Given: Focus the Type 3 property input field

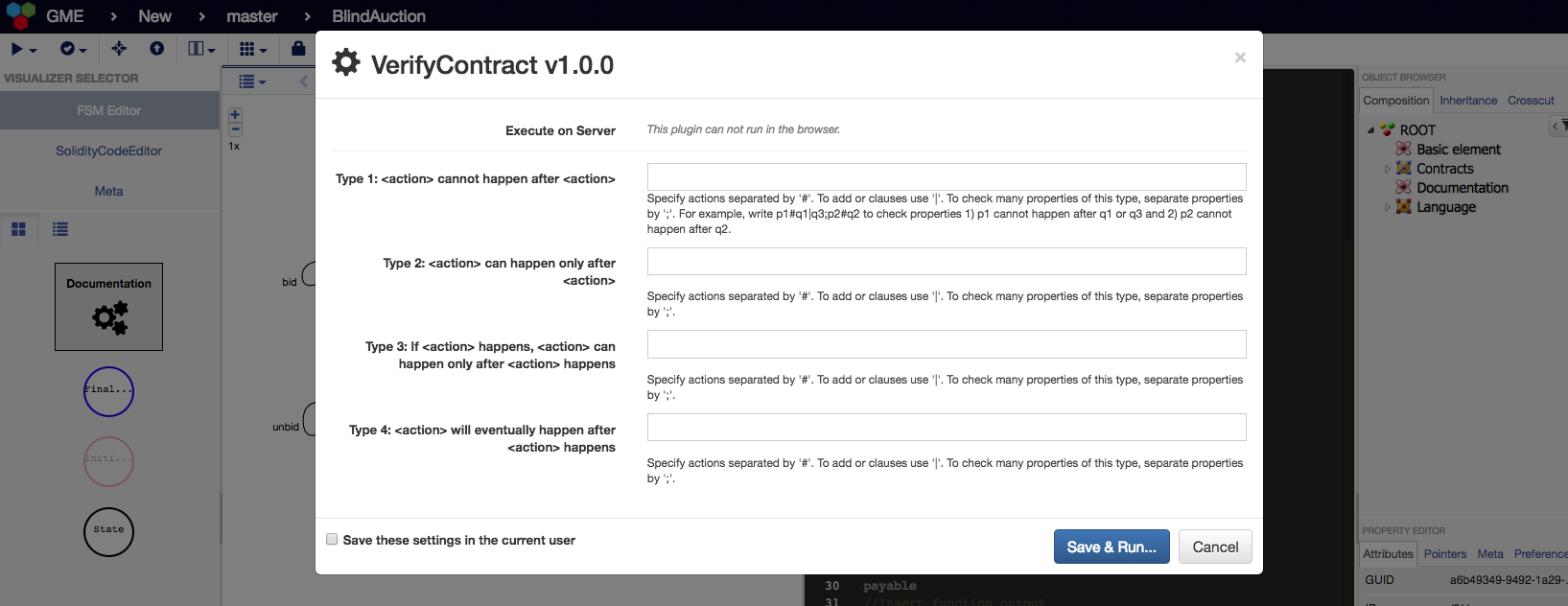Looking at the screenshot, I should click(x=947, y=344).
